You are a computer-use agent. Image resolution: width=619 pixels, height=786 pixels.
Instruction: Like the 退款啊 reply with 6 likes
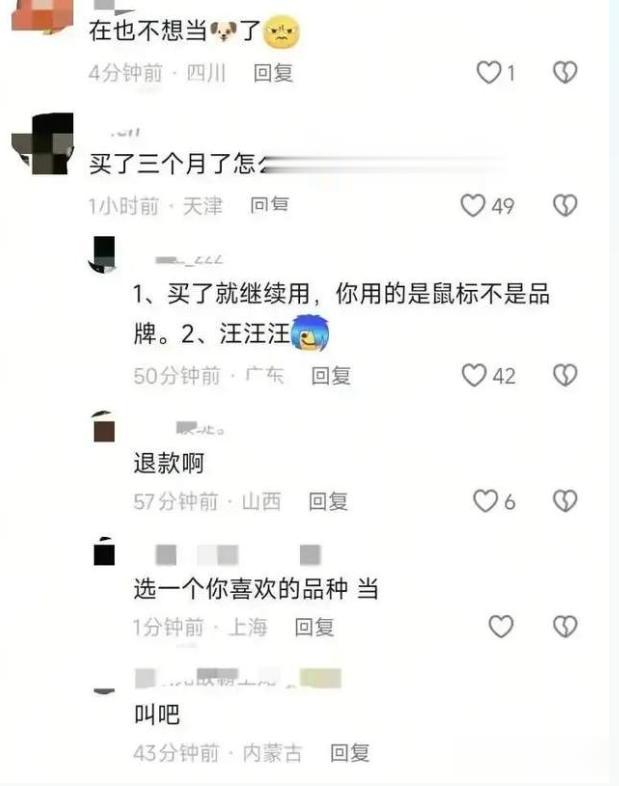coord(486,501)
